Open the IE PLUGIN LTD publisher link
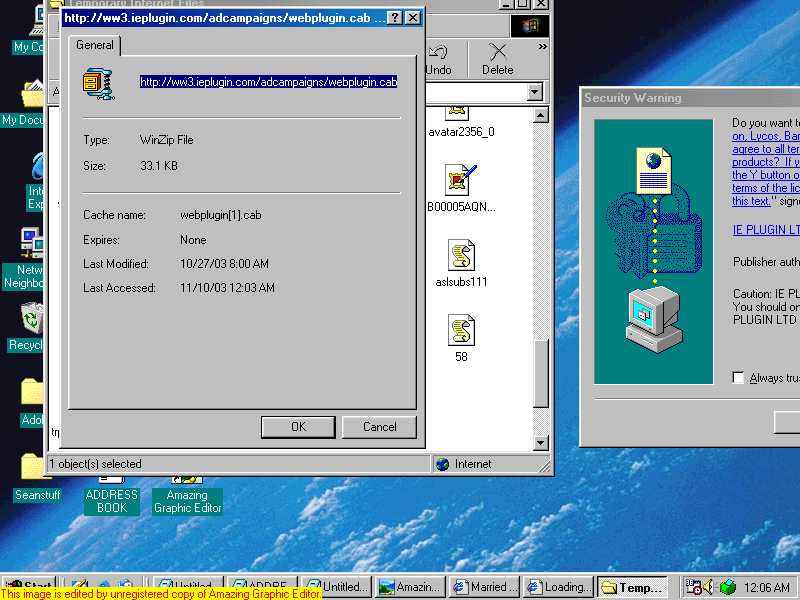800x600 pixels. pos(765,230)
